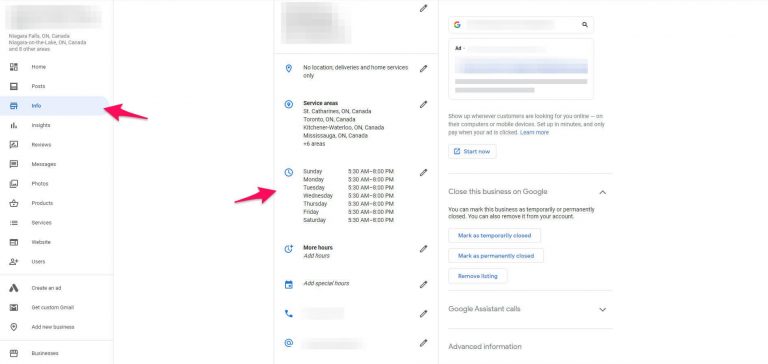Click Remove listing button
Image resolution: width=768 pixels, height=364 pixels.
coord(478,276)
